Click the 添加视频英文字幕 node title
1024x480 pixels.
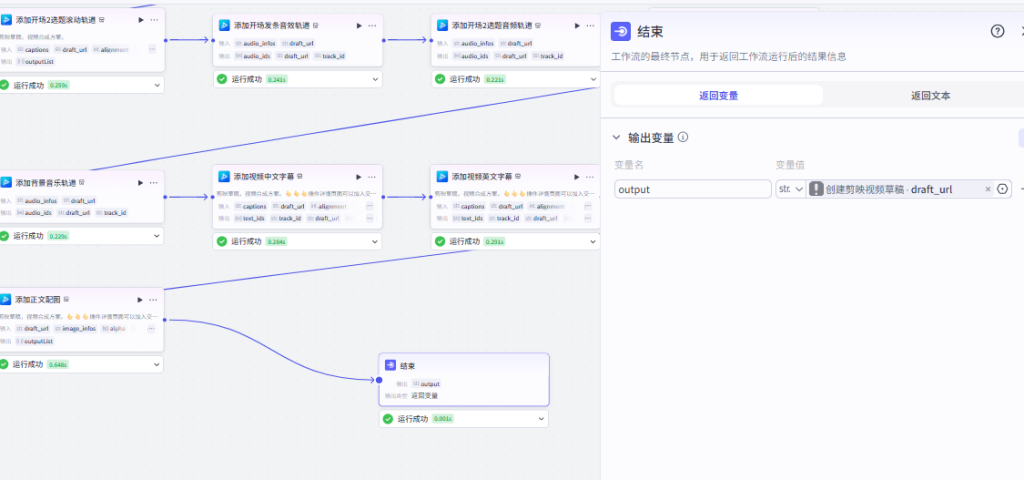tap(482, 176)
